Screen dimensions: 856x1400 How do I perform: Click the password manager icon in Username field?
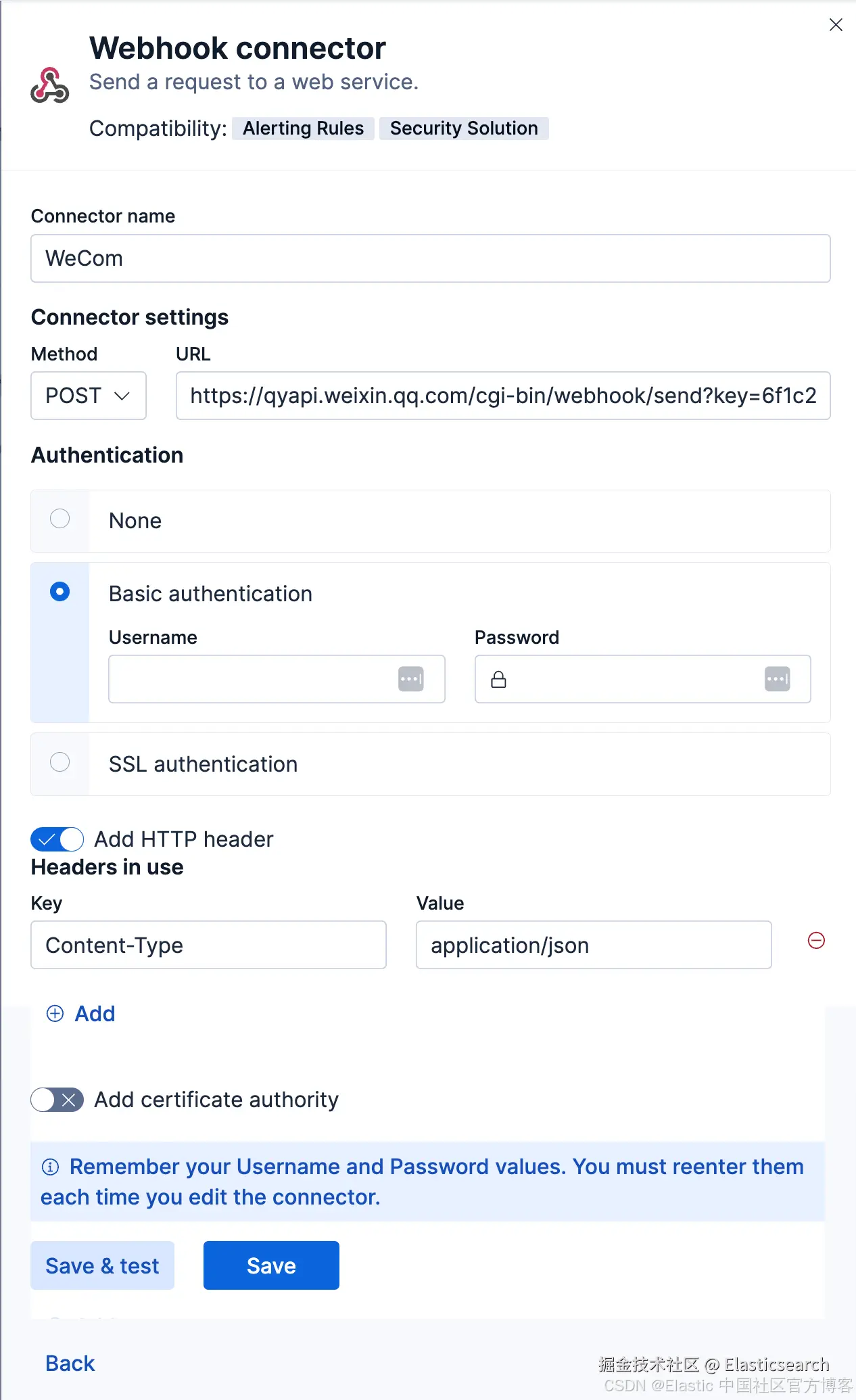pyautogui.click(x=410, y=679)
